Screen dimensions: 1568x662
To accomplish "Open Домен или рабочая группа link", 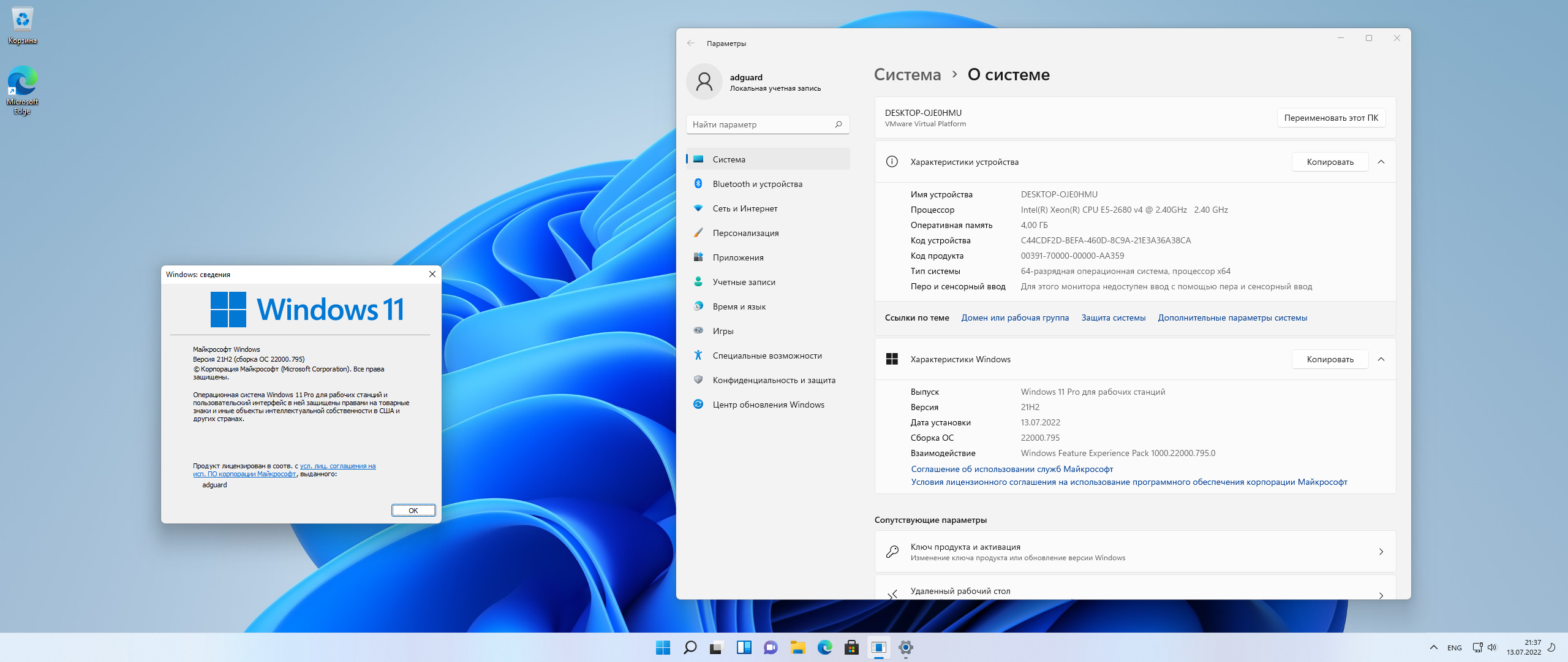I will tap(1015, 318).
